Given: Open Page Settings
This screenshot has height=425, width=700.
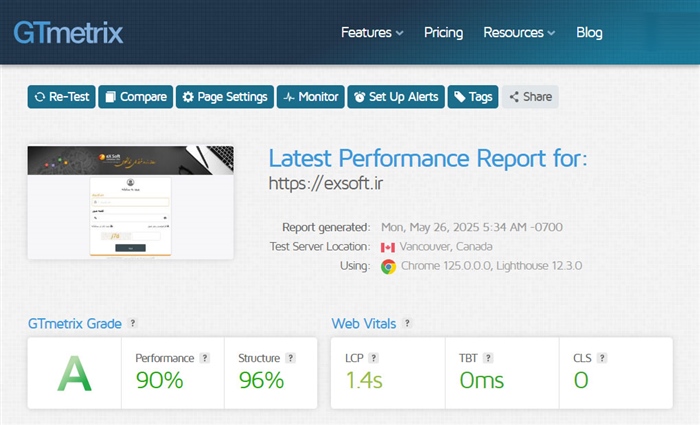Looking at the screenshot, I should click(x=224, y=97).
